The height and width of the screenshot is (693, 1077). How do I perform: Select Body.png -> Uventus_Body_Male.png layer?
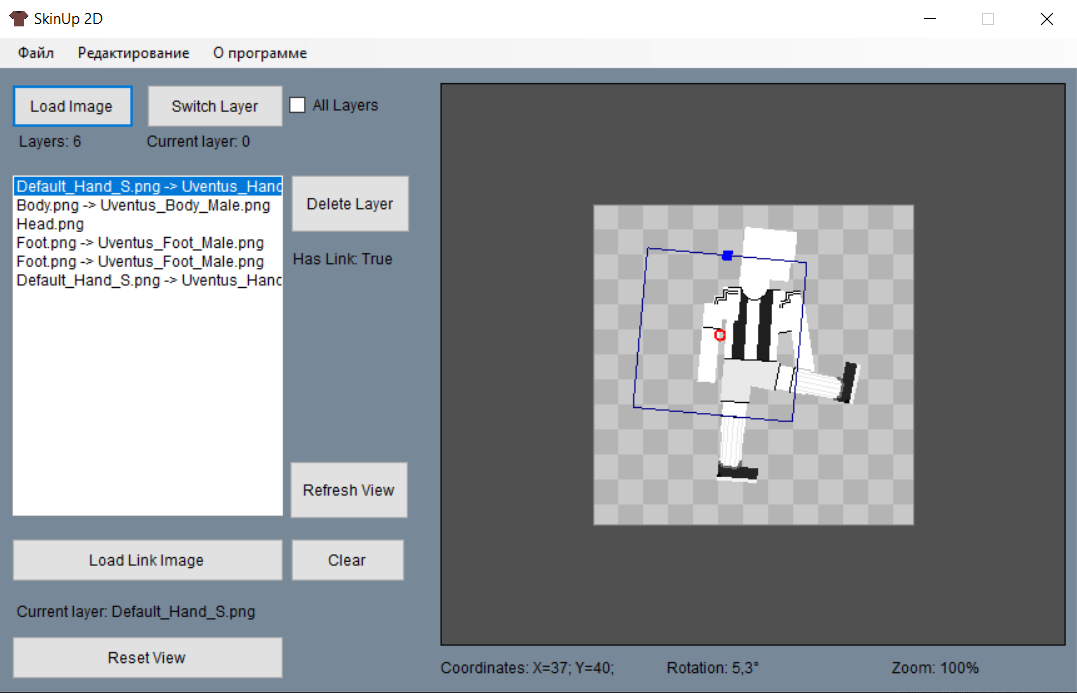(148, 205)
